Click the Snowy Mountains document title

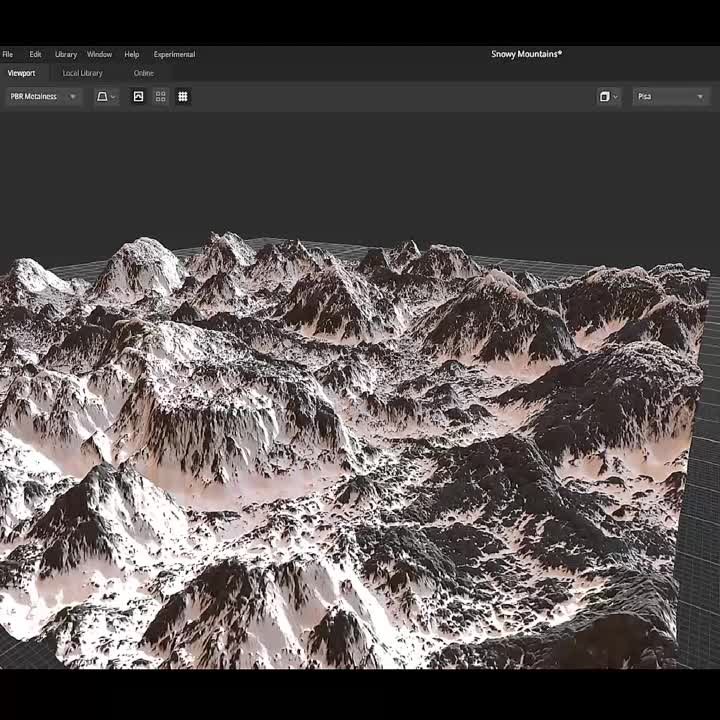tap(526, 54)
